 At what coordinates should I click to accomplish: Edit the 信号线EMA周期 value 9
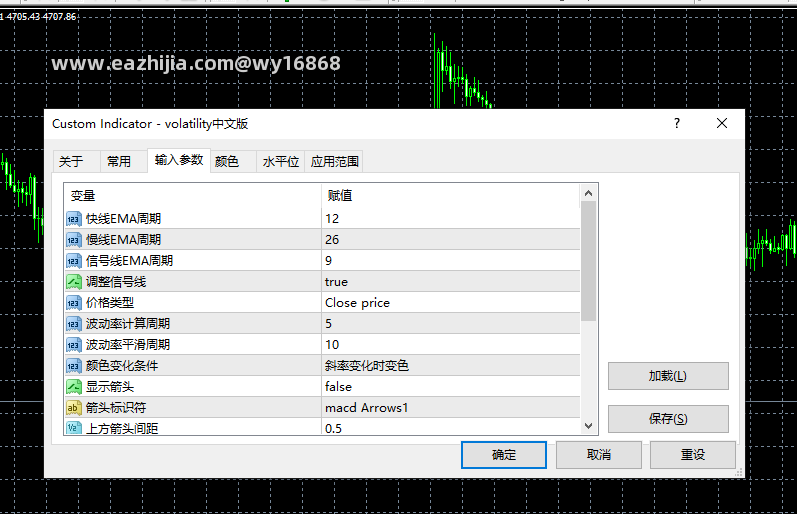click(x=451, y=261)
